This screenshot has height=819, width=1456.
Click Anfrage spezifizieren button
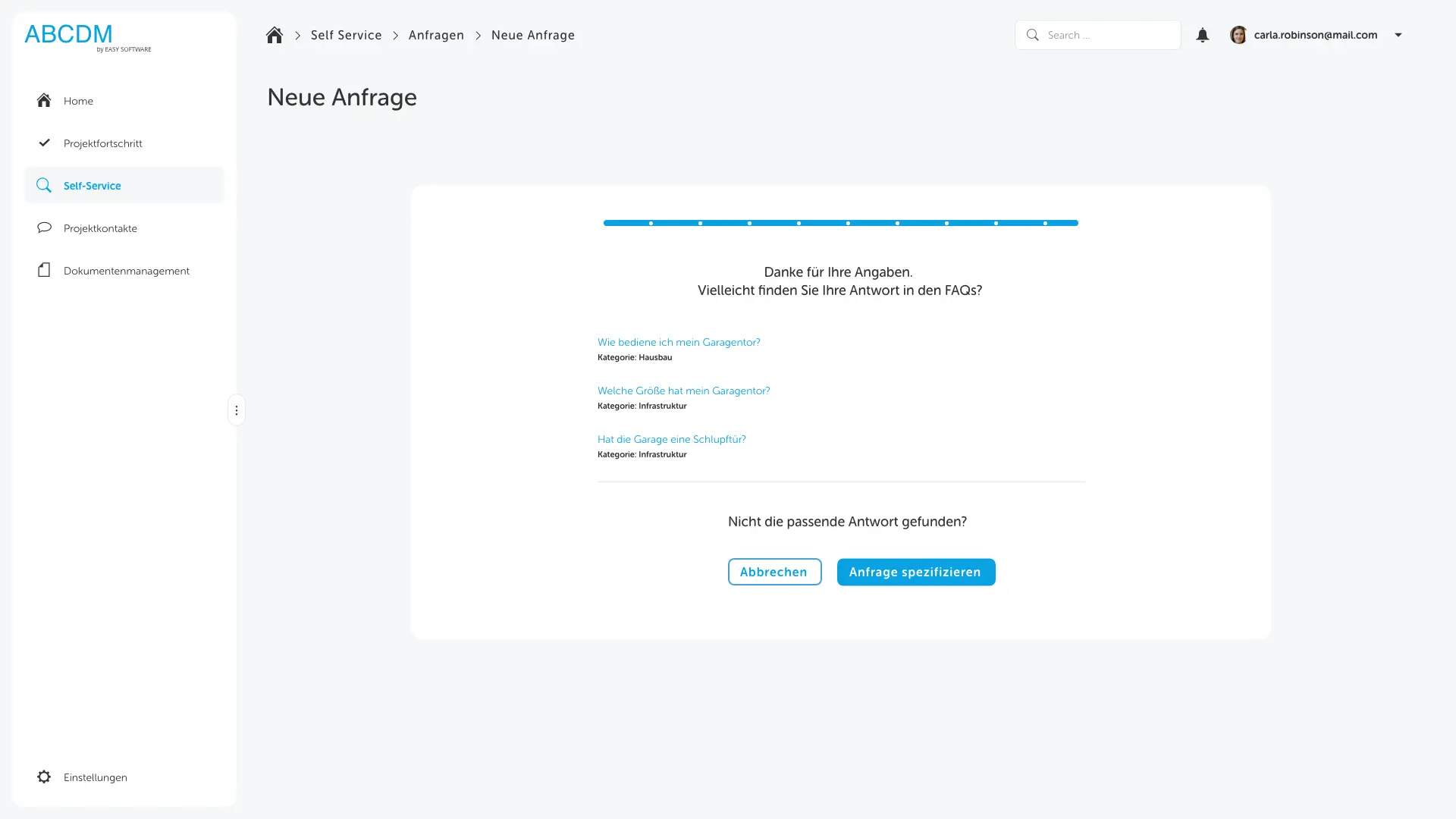(x=915, y=572)
